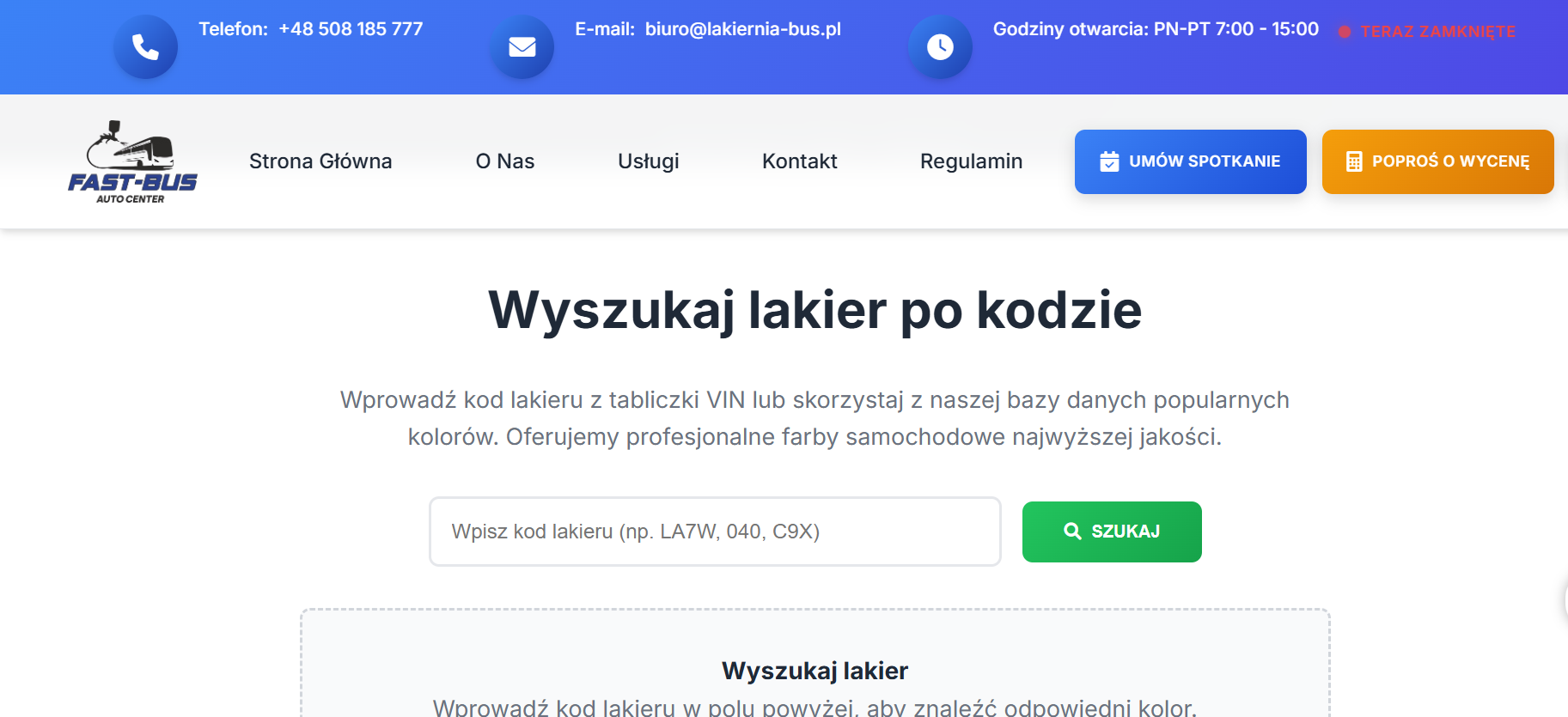The width and height of the screenshot is (1568, 717).
Task: Open the Regulamin page
Action: click(x=972, y=161)
